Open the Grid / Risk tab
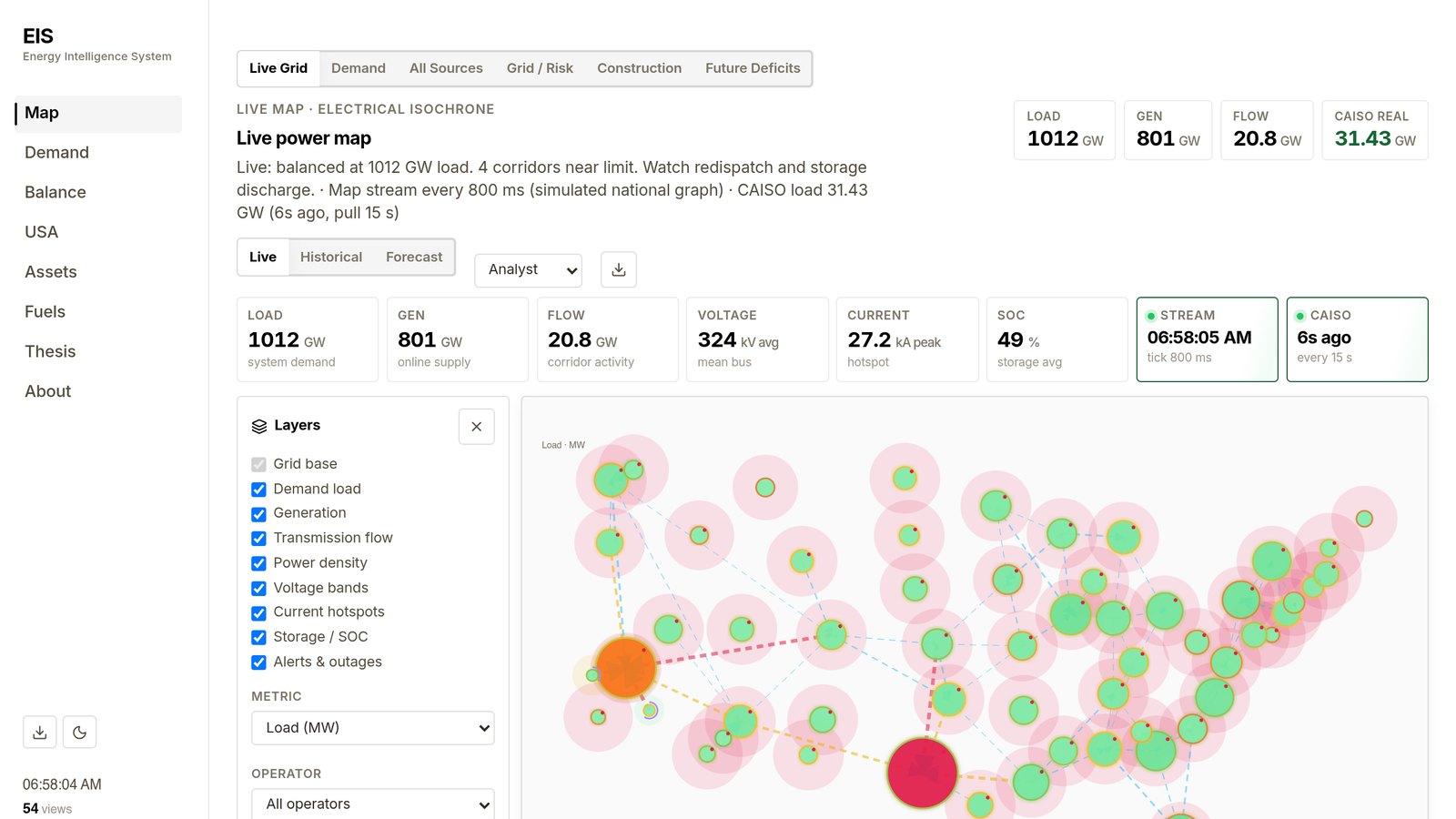 [540, 68]
